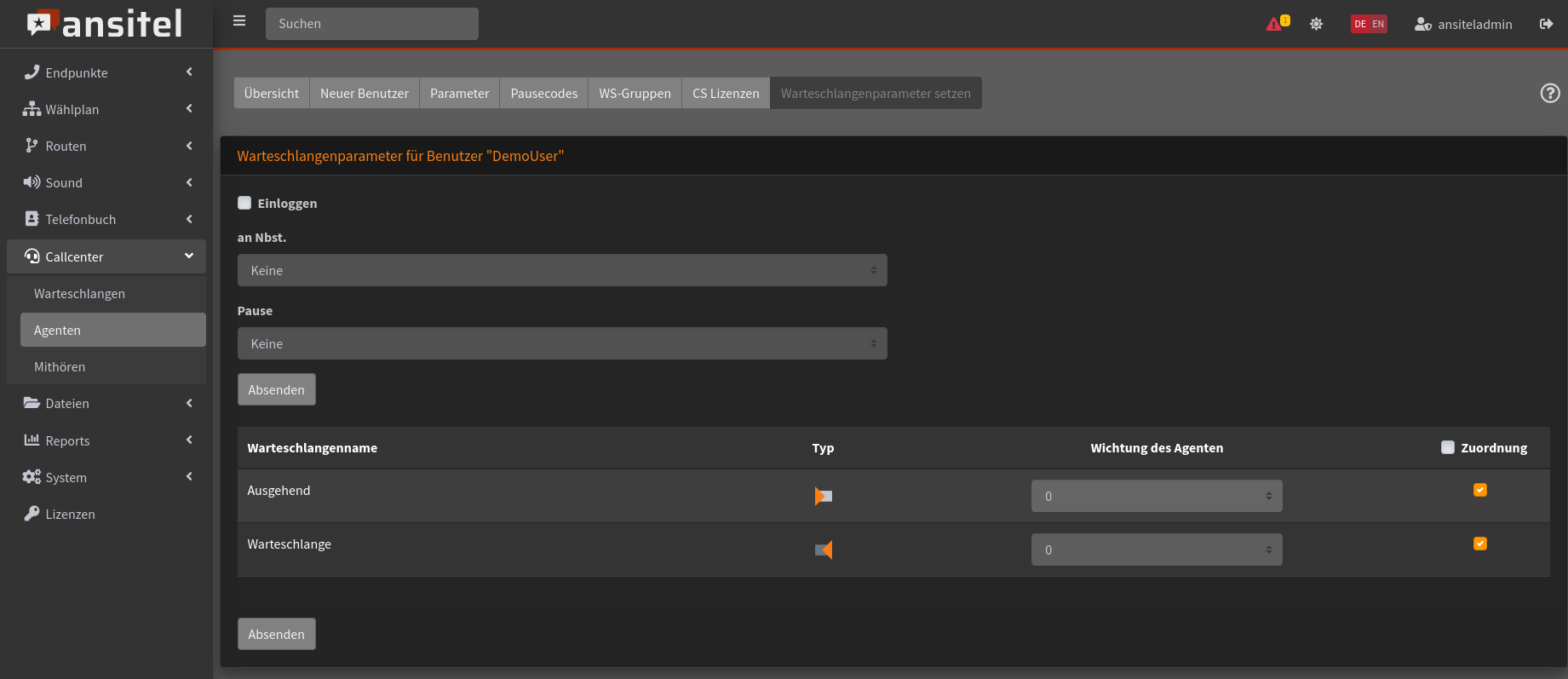Image resolution: width=1568 pixels, height=679 pixels.
Task: Open the warning alert notification icon
Action: (1276, 24)
